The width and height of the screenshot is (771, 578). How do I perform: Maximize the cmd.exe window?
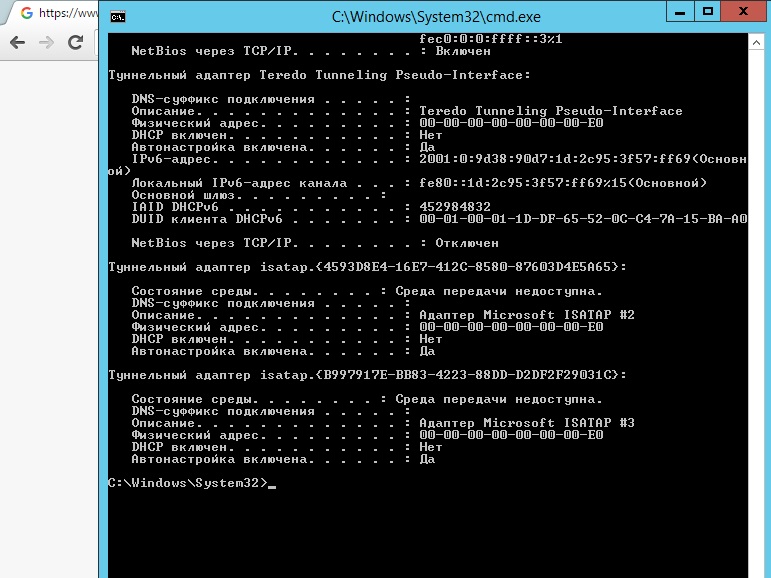[708, 12]
